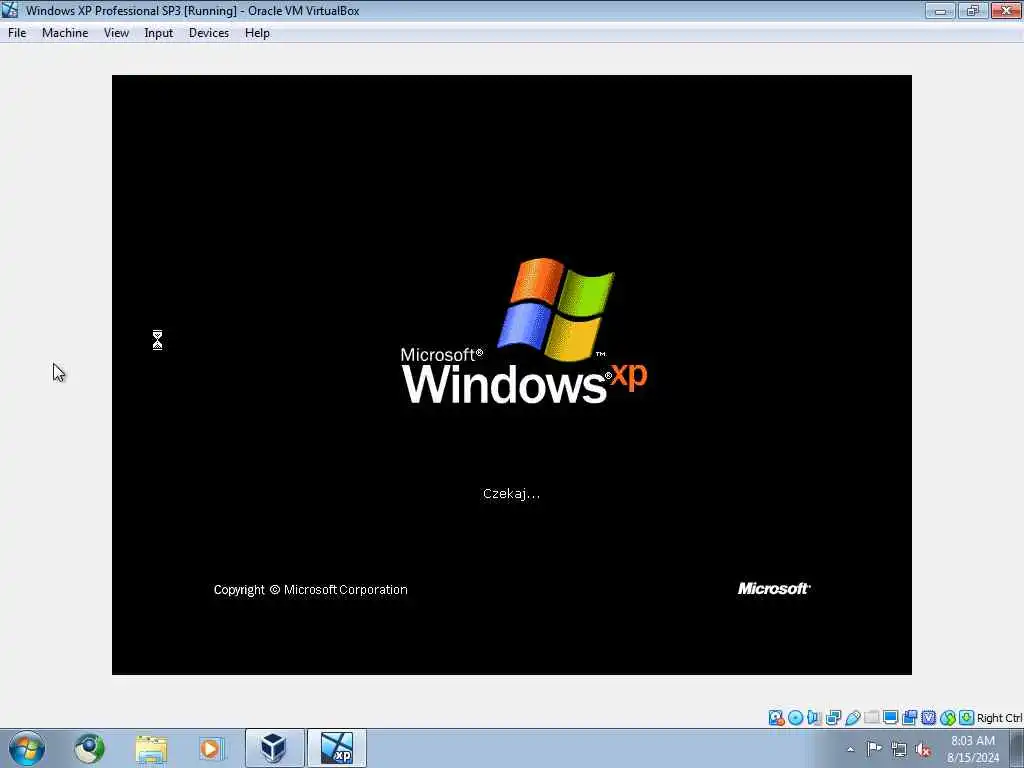The width and height of the screenshot is (1024, 768).
Task: Click inside the Windows XP guest screen
Action: pyautogui.click(x=511, y=374)
